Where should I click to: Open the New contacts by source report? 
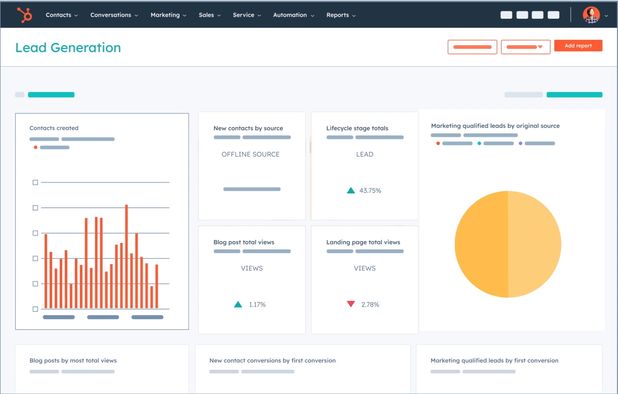tap(248, 128)
